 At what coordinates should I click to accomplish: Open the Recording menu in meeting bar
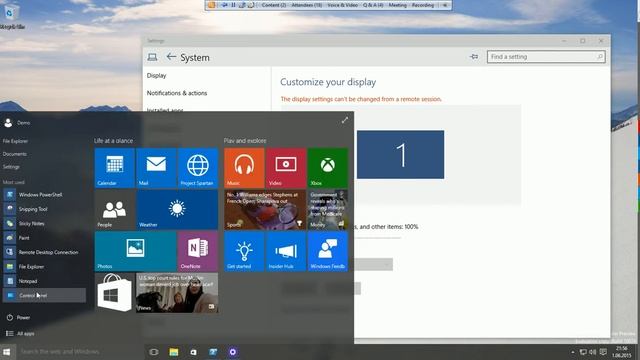pos(422,5)
